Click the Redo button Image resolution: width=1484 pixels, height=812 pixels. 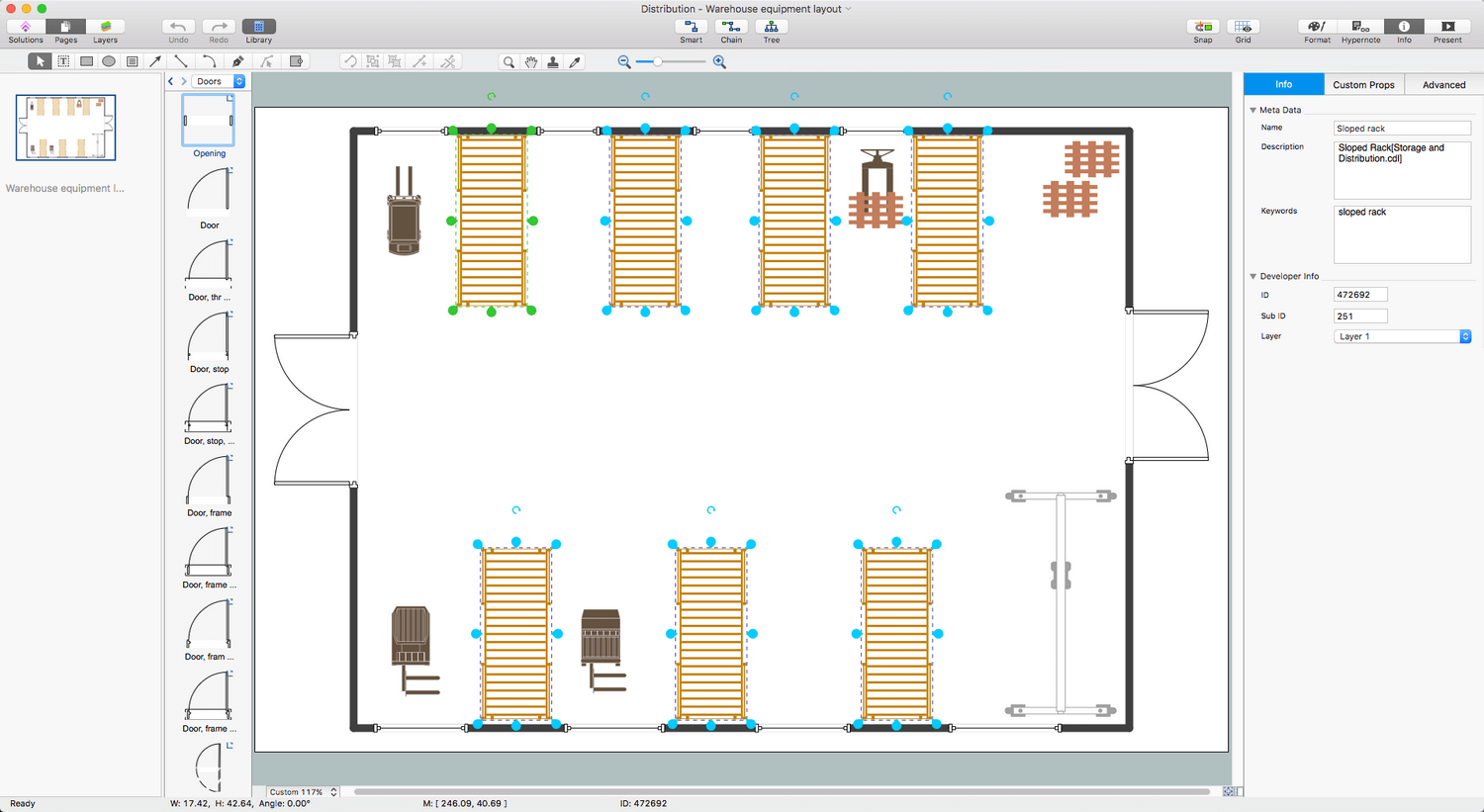point(218,25)
